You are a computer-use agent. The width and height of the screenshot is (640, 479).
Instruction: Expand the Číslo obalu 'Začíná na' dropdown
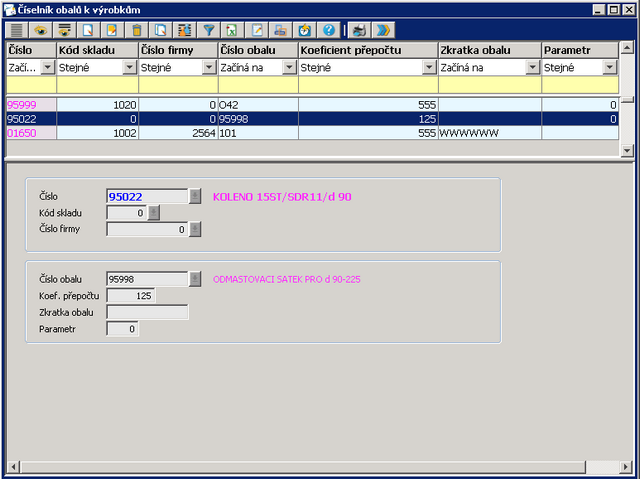click(x=289, y=68)
